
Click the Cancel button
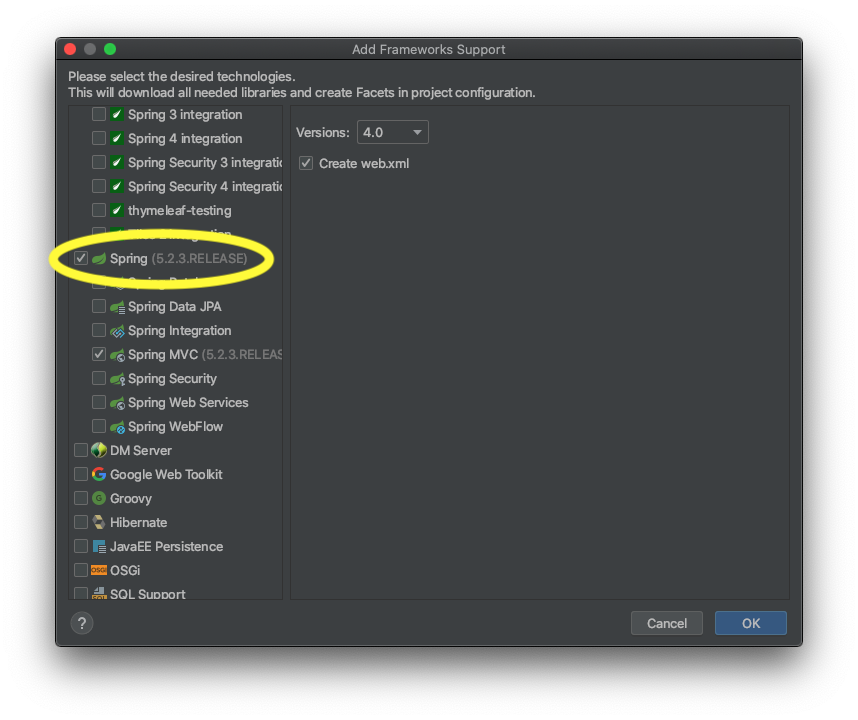pos(666,623)
